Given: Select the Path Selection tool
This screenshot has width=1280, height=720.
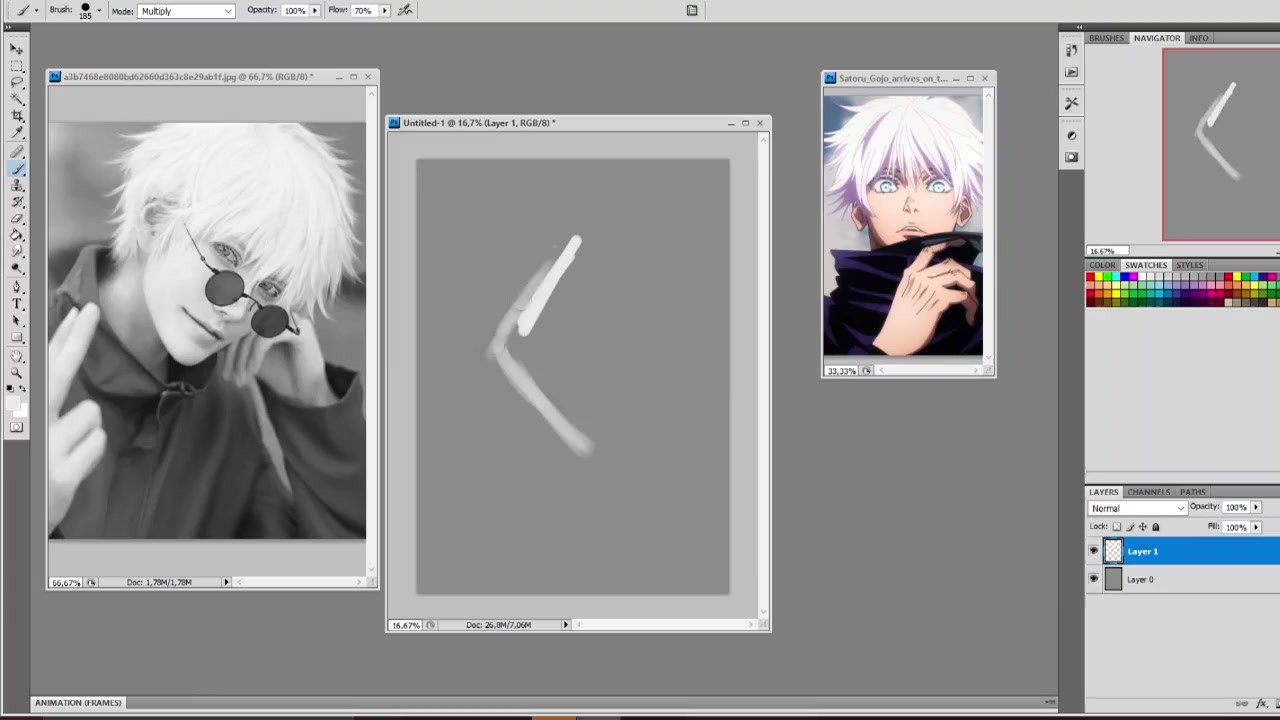Looking at the screenshot, I should tap(17, 321).
